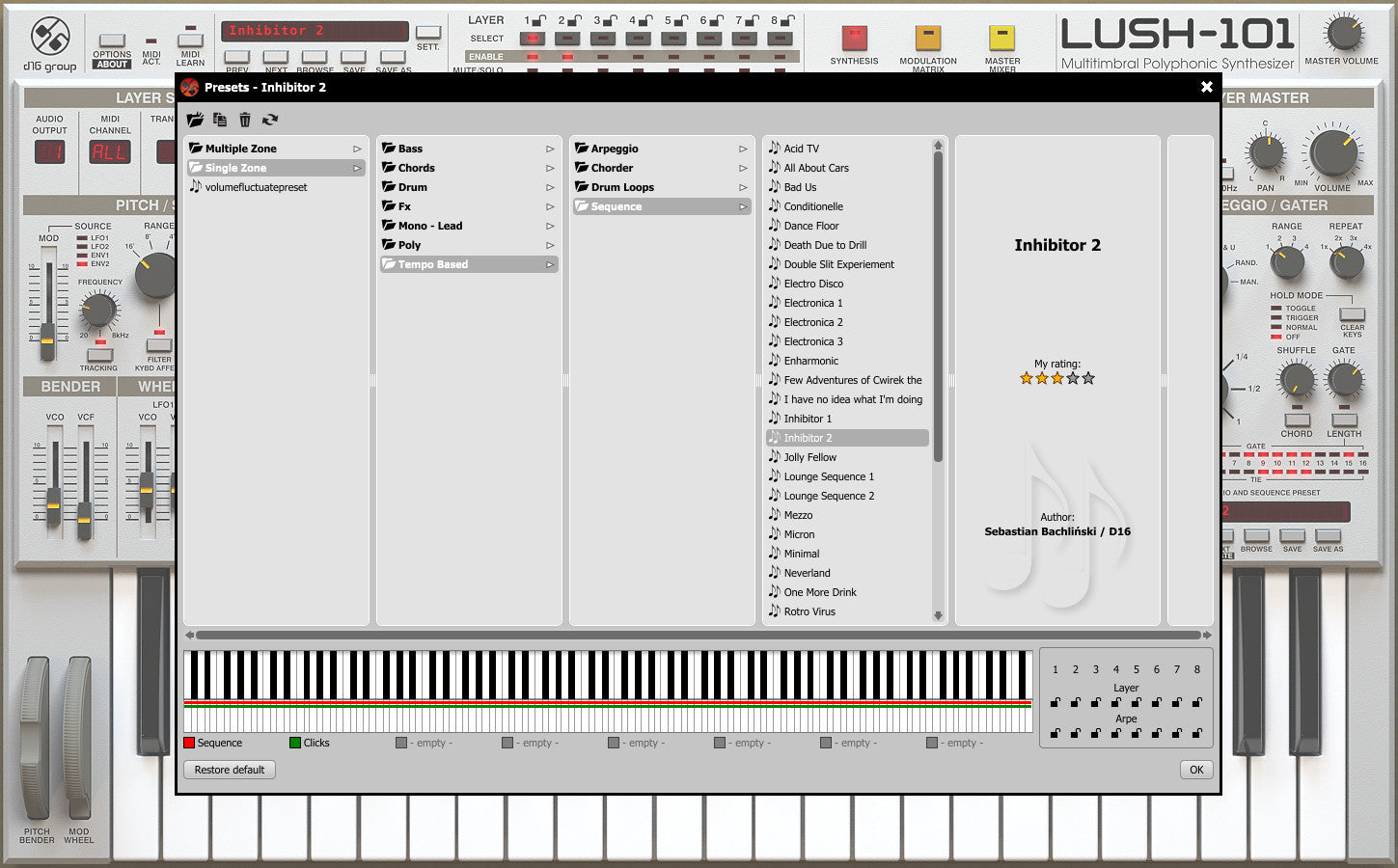This screenshot has width=1398, height=868.
Task: Click the Layer 1 padlock in the Presets dialog
Action: coord(1055,702)
